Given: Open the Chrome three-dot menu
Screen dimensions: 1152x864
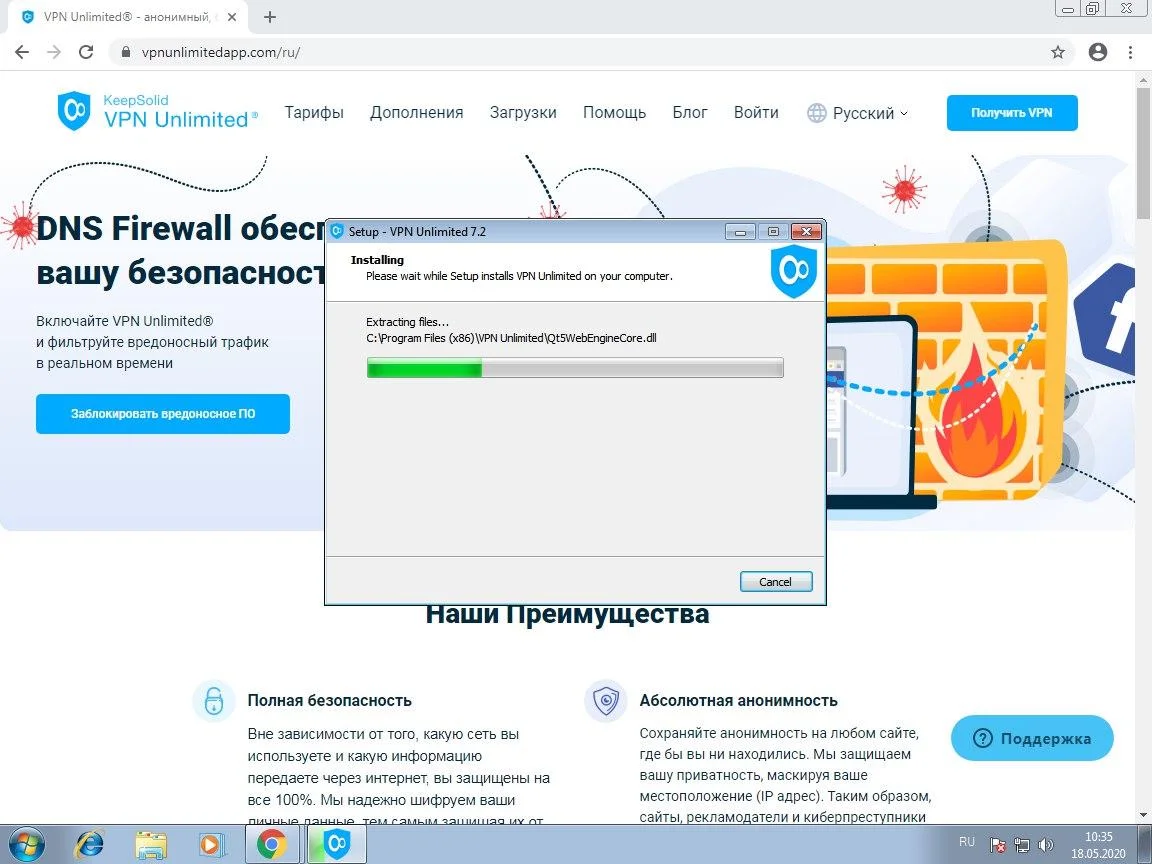Looking at the screenshot, I should [x=1132, y=52].
